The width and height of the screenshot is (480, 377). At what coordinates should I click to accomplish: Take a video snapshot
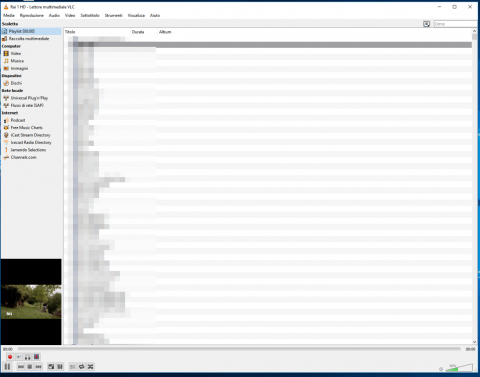coord(19,357)
